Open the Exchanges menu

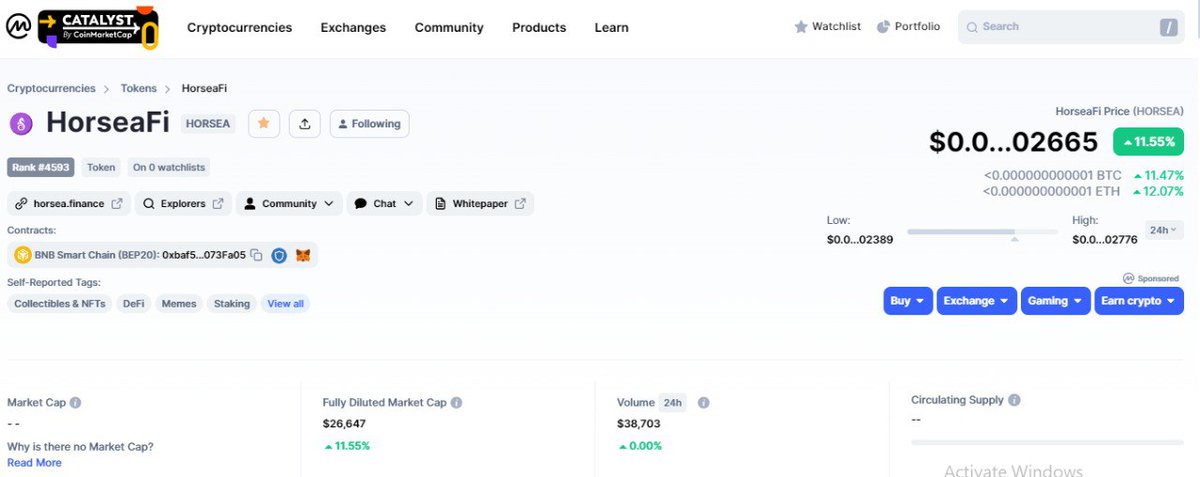tap(353, 28)
